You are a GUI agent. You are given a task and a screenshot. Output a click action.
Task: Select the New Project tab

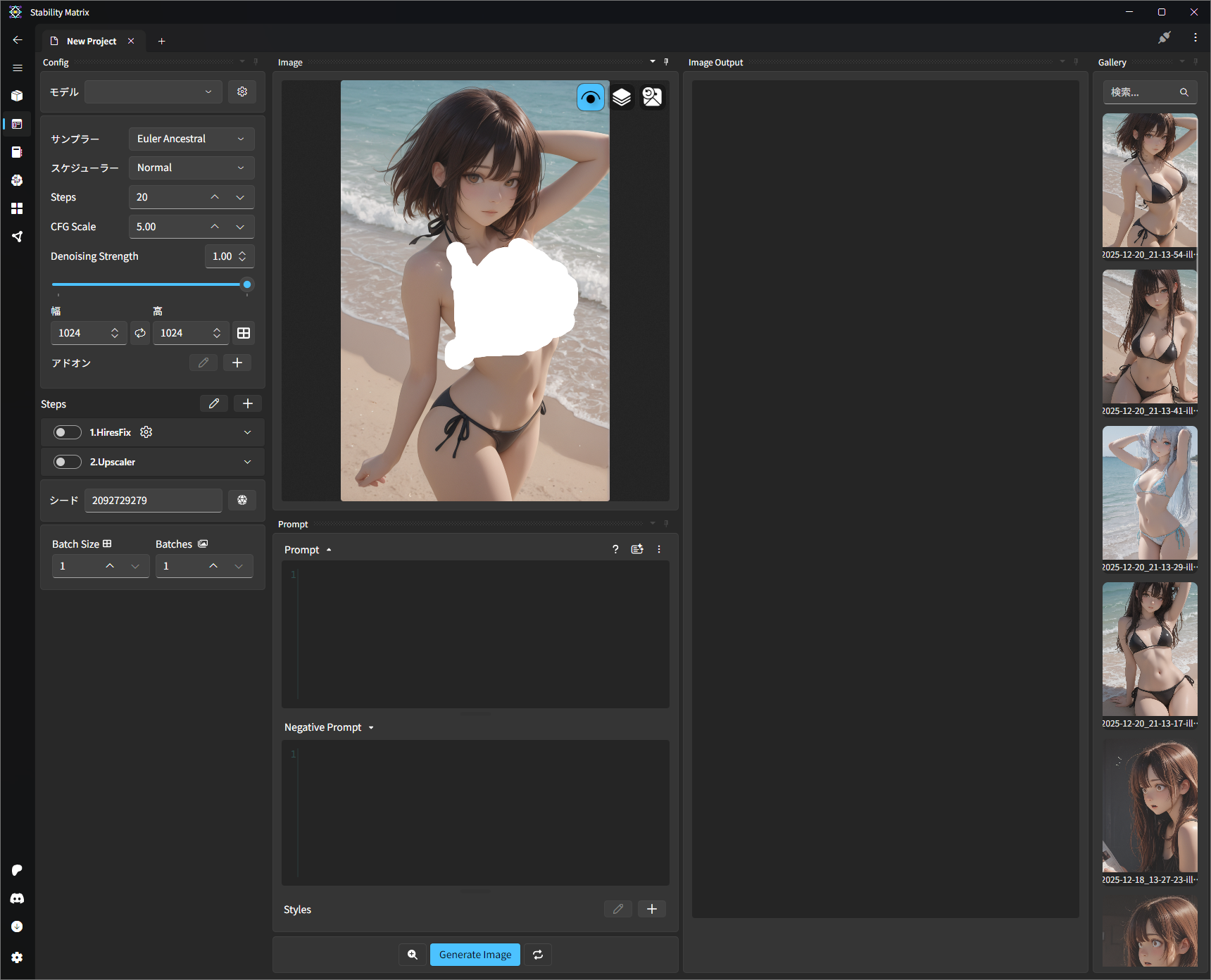91,41
